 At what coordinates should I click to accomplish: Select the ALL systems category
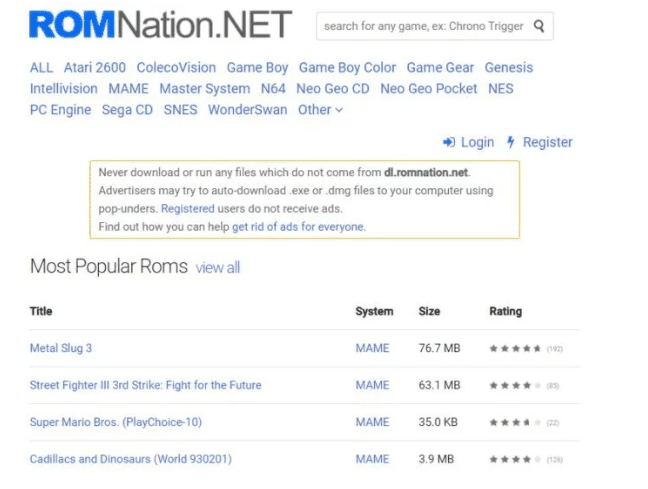click(x=41, y=68)
